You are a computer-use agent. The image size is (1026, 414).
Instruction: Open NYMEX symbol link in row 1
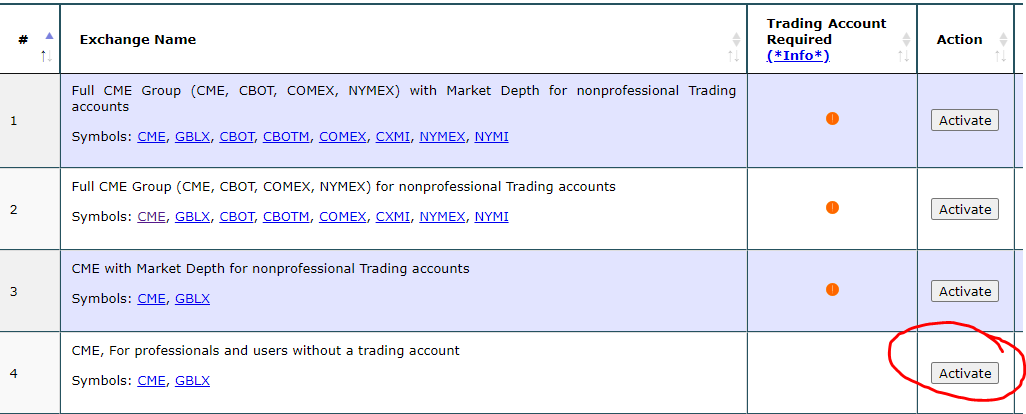tap(442, 136)
